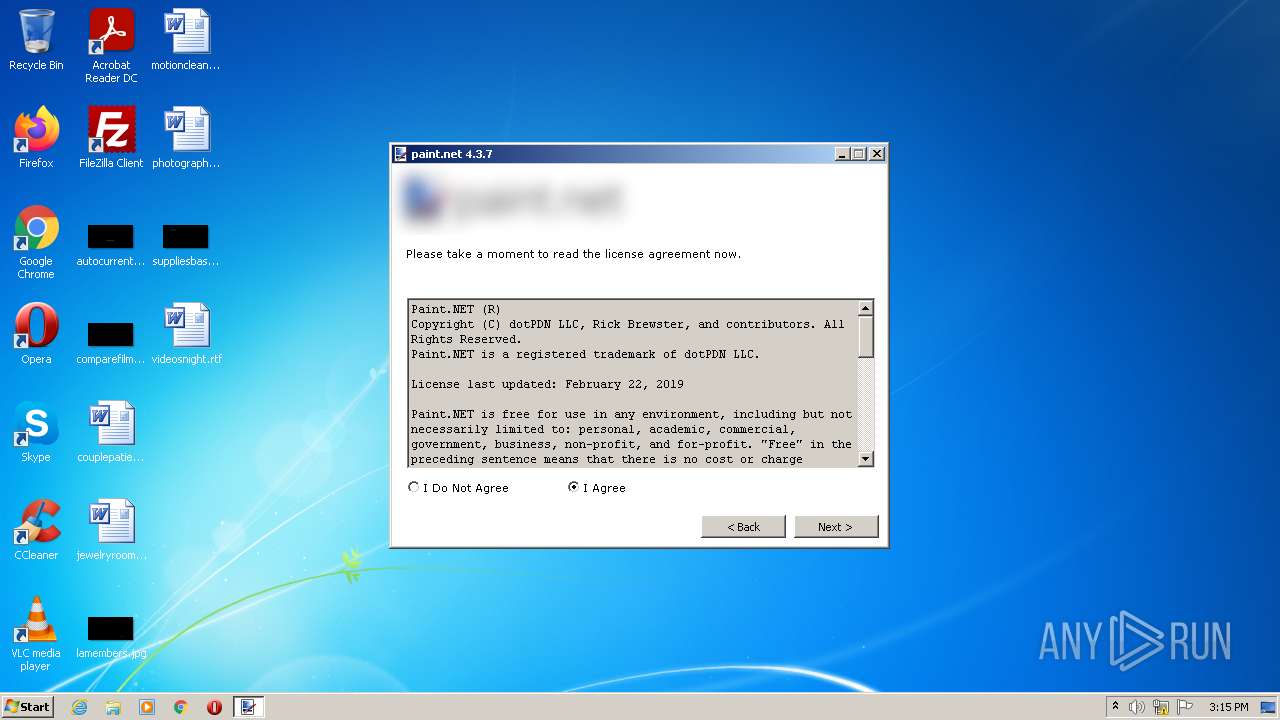Open Opera from the taskbar
The height and width of the screenshot is (720, 1280).
tap(214, 707)
